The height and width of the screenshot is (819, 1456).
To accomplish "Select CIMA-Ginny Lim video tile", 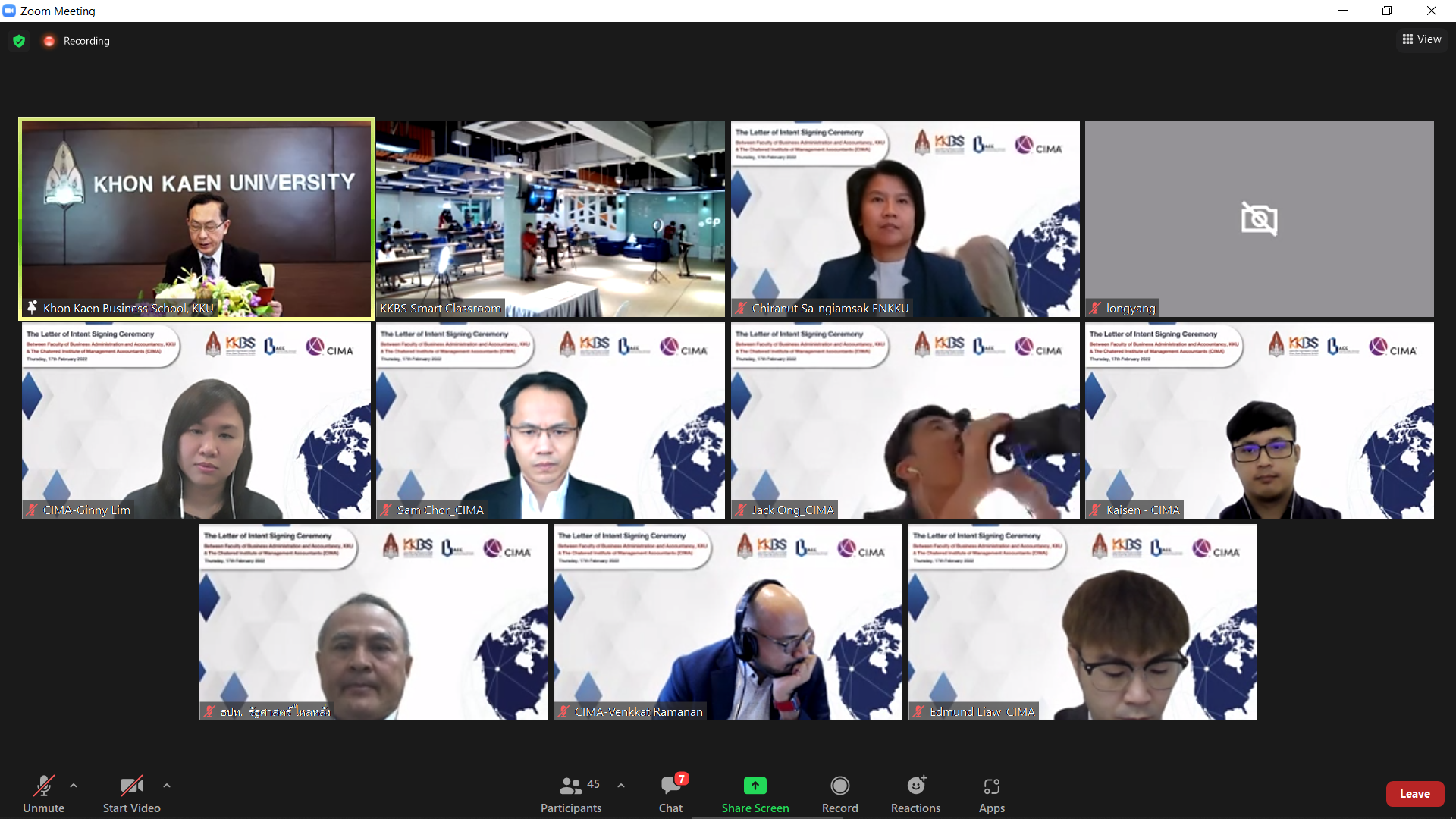I will coord(196,421).
